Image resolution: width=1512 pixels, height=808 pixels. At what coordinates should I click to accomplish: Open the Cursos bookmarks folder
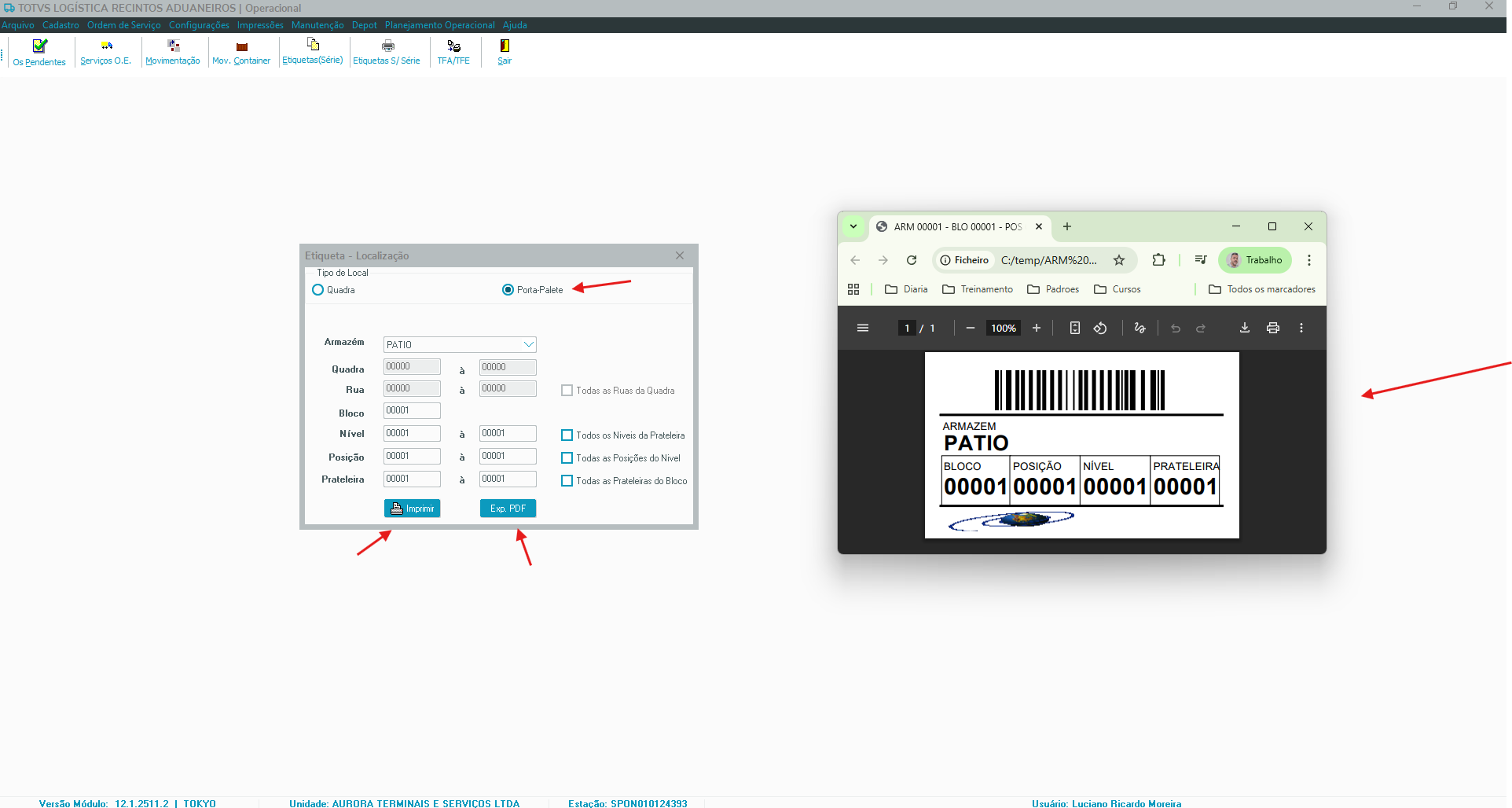tap(1117, 289)
